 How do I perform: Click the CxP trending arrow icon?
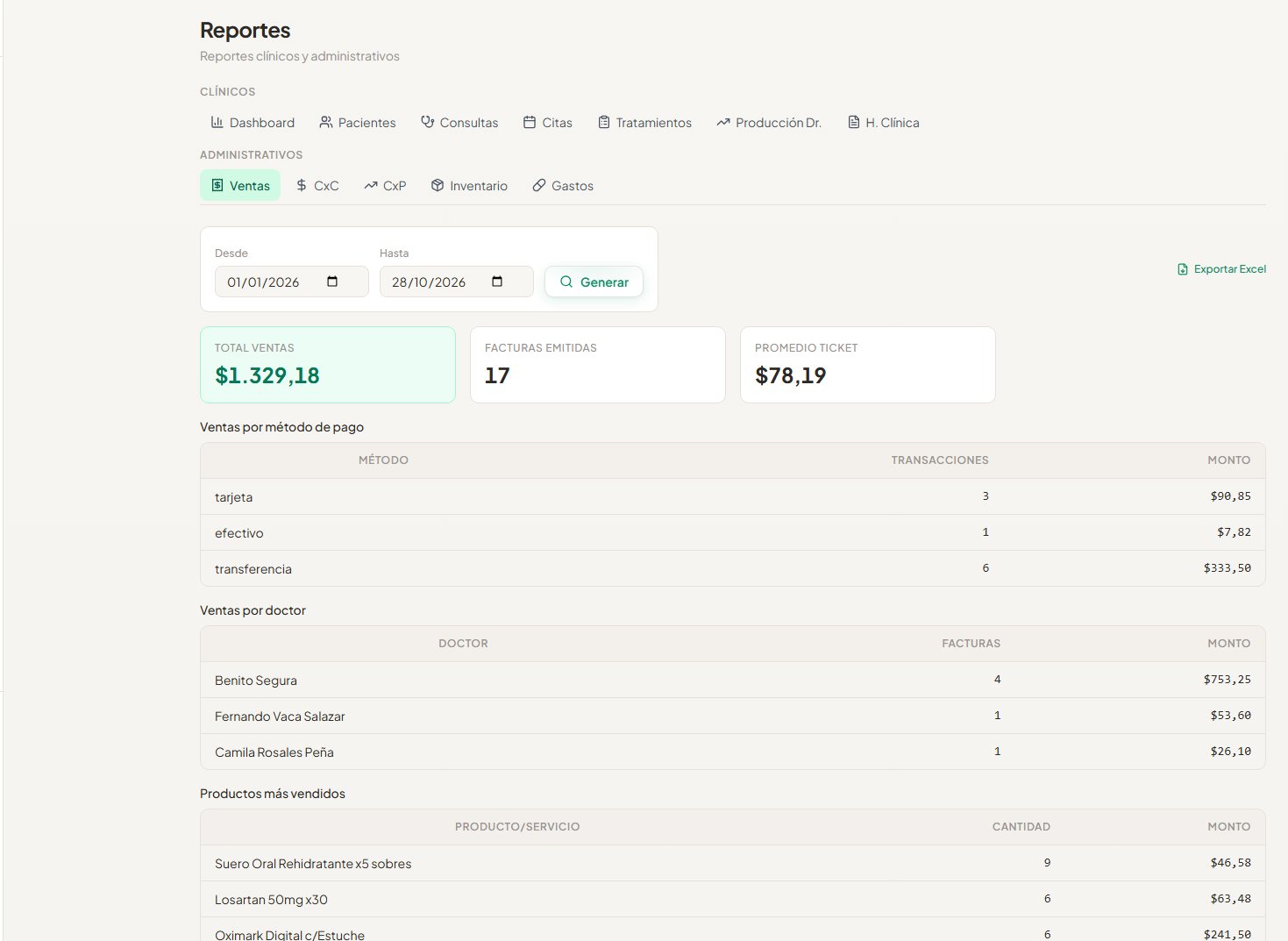tap(371, 186)
